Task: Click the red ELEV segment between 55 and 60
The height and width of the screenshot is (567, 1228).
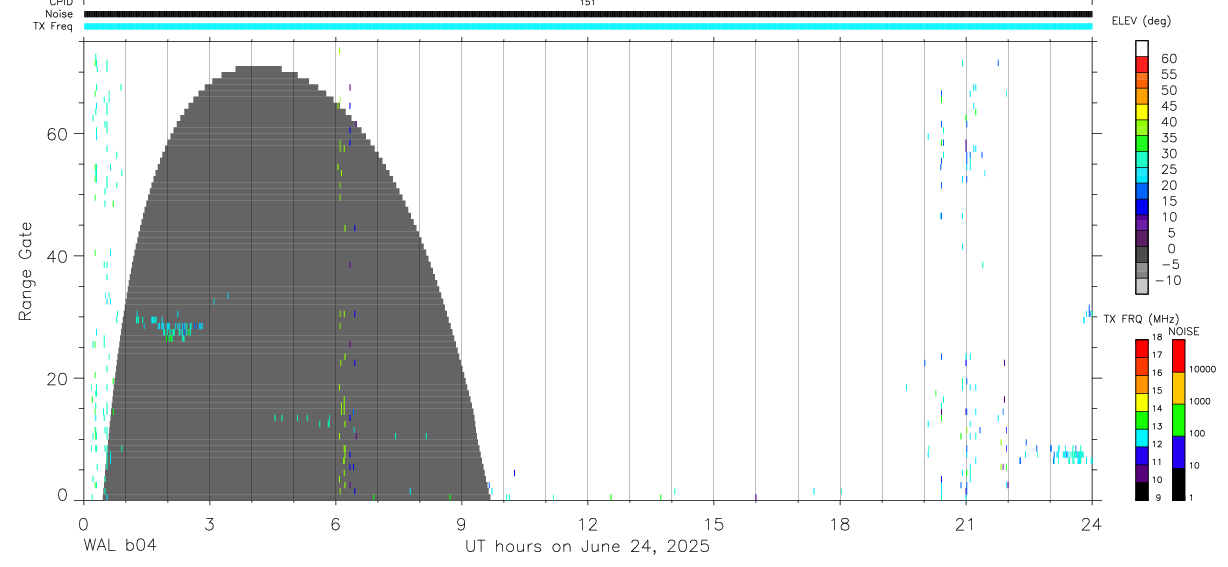Action: (x=1142, y=66)
